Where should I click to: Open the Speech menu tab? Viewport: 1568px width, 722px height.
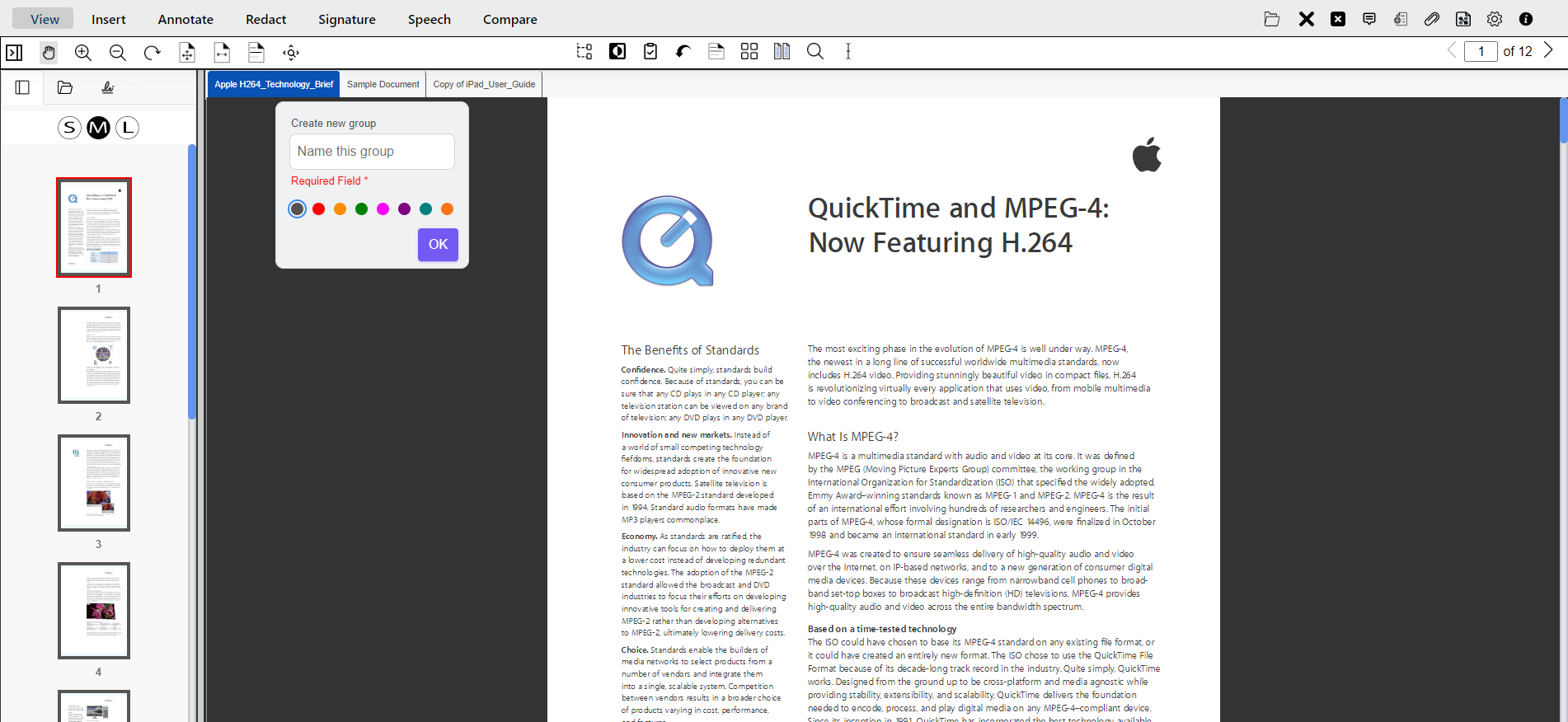coord(430,19)
